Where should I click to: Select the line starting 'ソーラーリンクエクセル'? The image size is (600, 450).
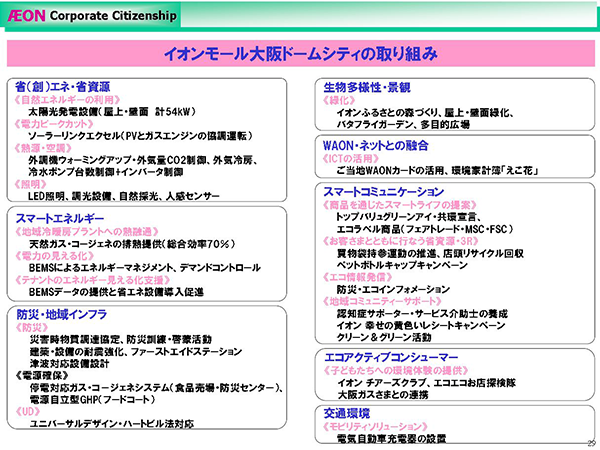(140, 136)
